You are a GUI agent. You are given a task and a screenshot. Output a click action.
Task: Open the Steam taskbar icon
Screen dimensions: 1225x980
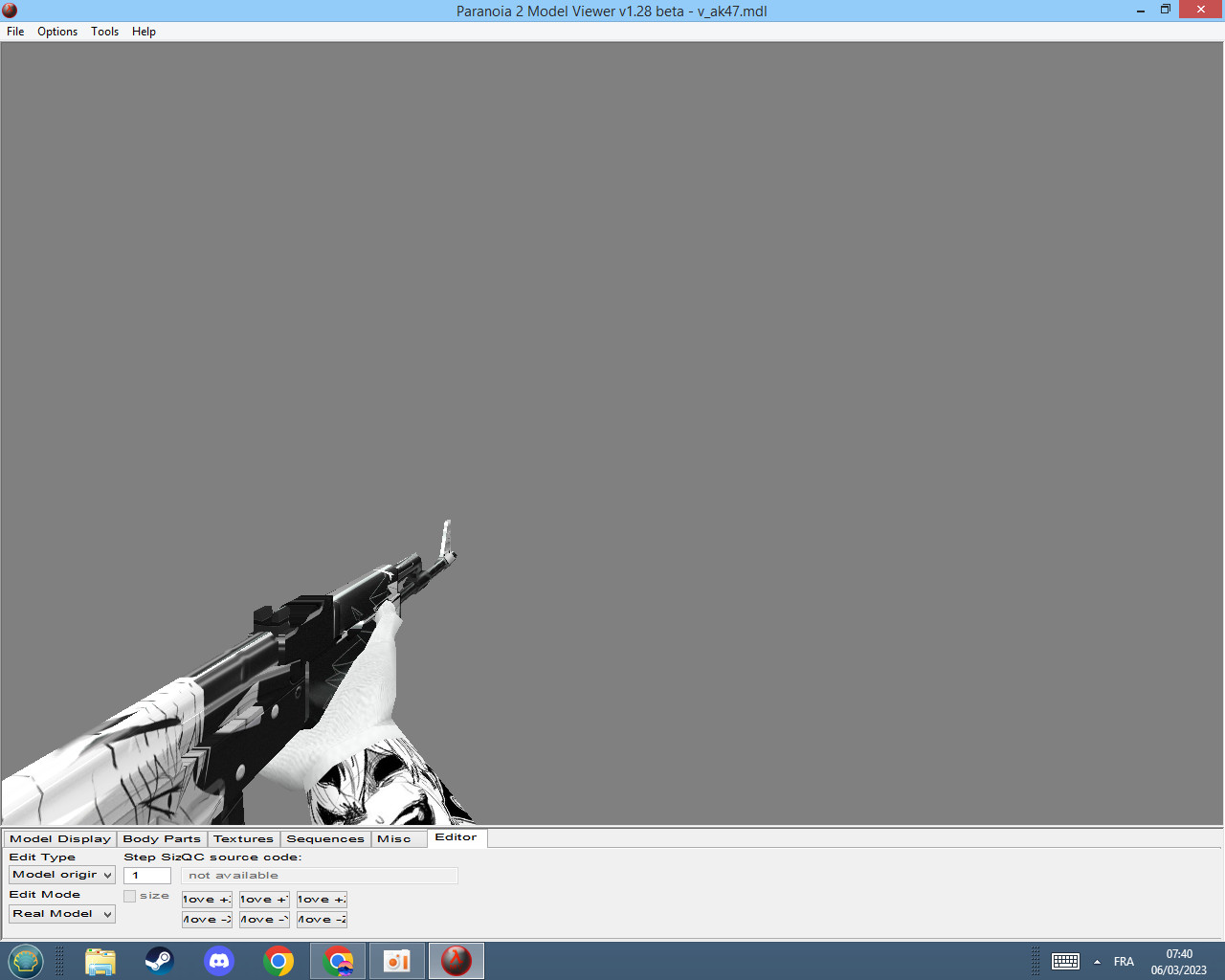[159, 961]
